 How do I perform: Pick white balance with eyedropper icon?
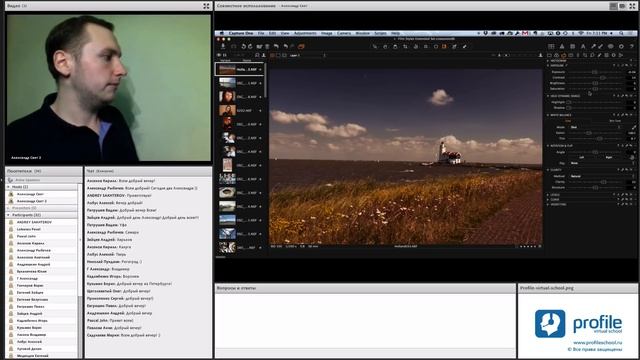(633, 127)
